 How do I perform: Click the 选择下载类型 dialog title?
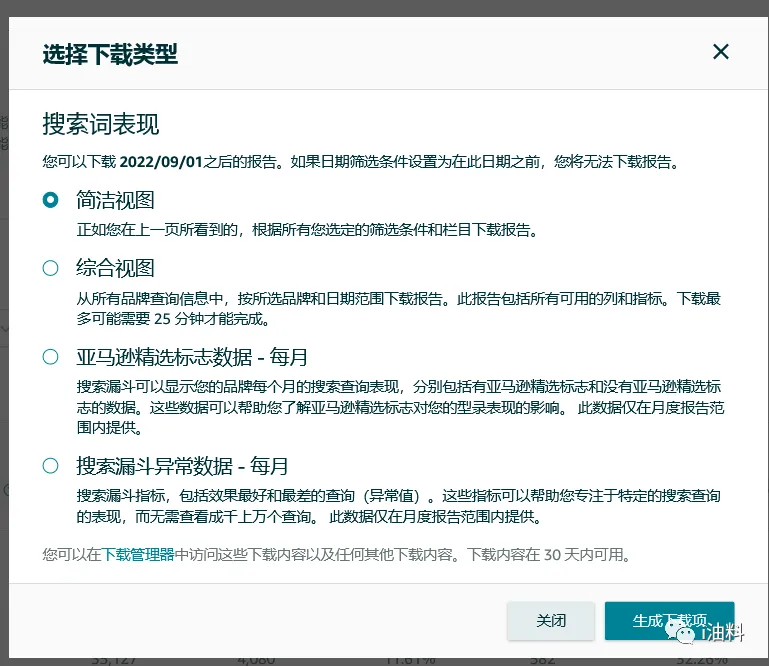tap(110, 54)
